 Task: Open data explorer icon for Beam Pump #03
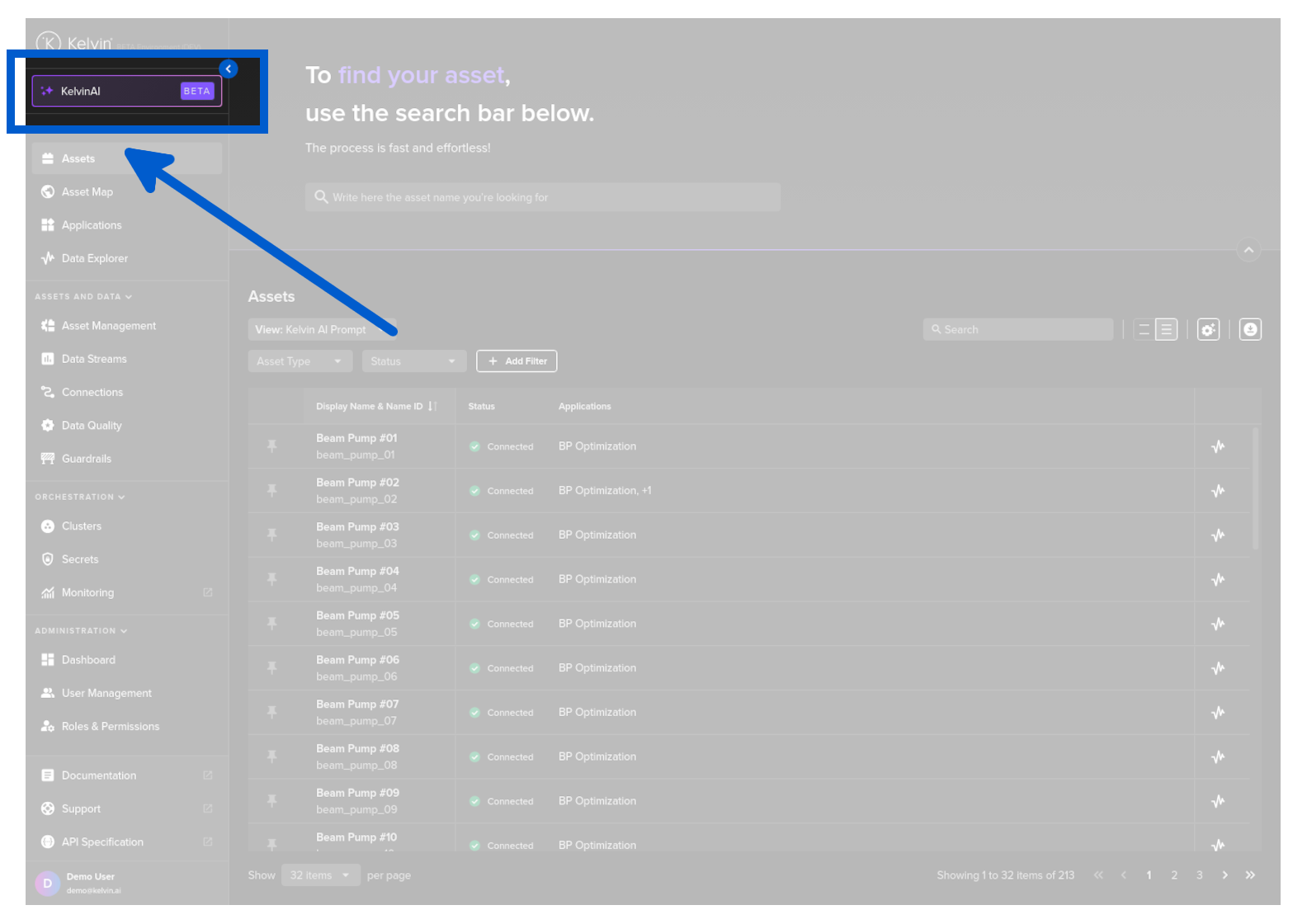(x=1218, y=535)
